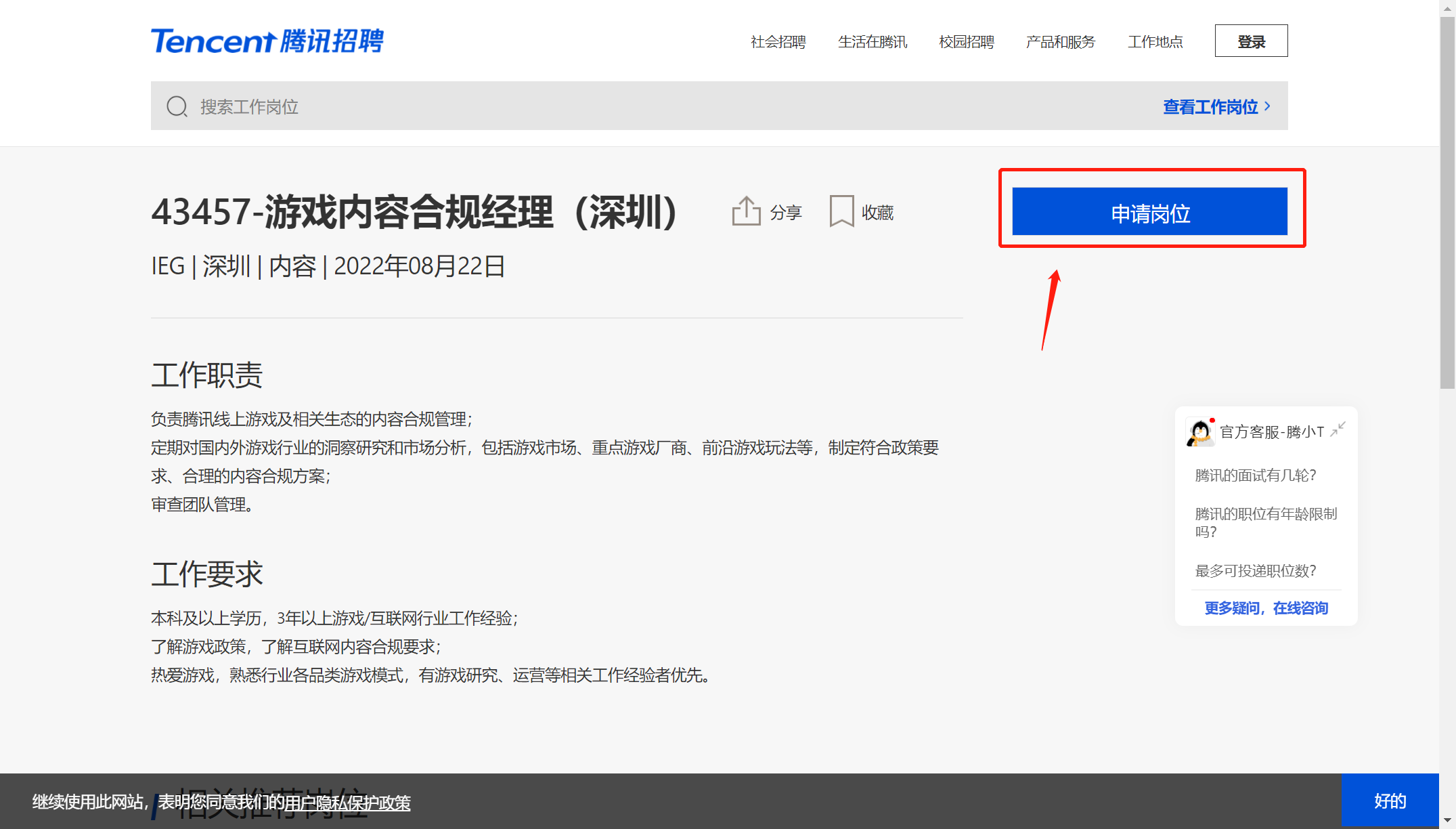Click the job title 43457-游戏内容合规经理
1456x829 pixels.
coord(414,212)
